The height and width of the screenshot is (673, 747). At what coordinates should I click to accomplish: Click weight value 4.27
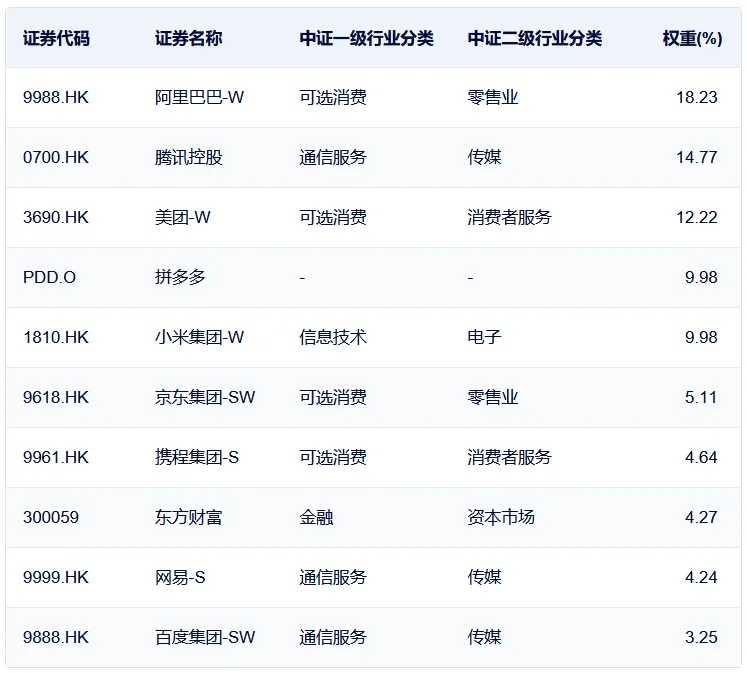point(701,518)
